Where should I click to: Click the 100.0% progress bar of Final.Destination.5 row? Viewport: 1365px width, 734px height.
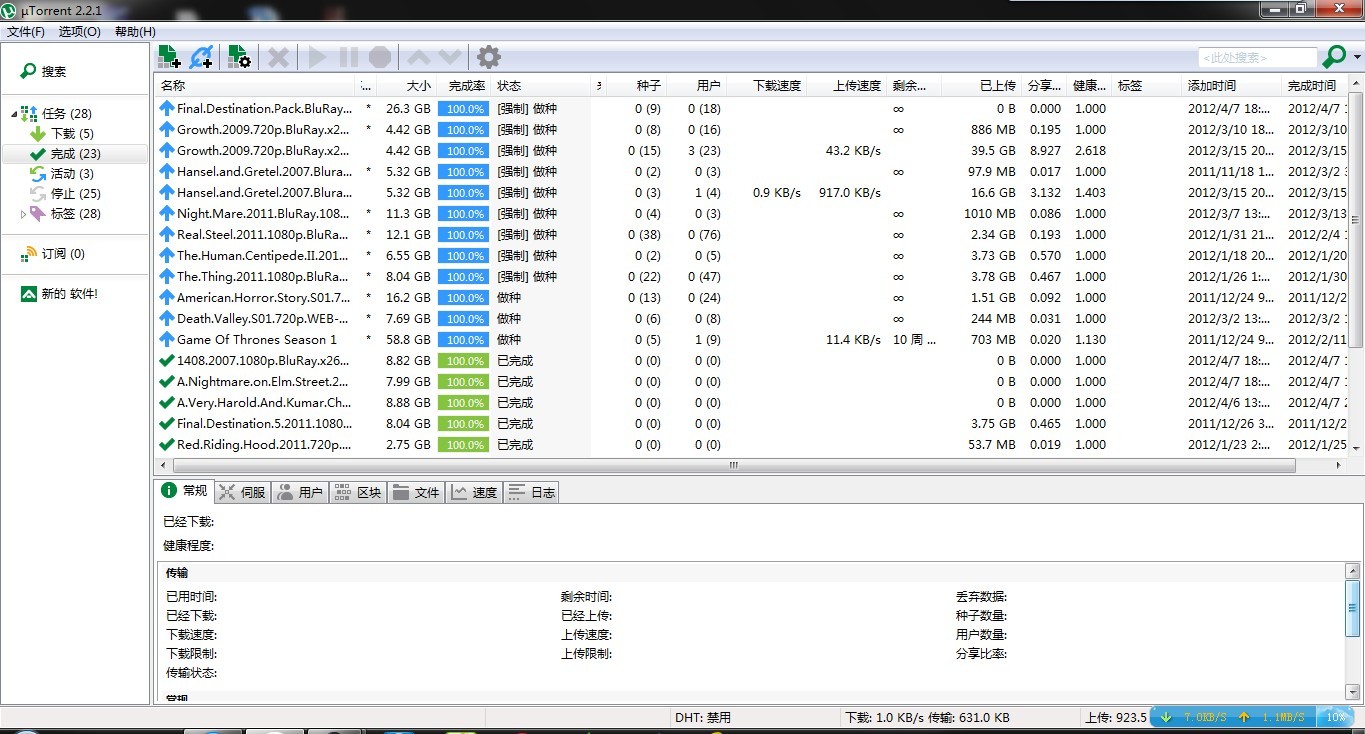tap(464, 424)
